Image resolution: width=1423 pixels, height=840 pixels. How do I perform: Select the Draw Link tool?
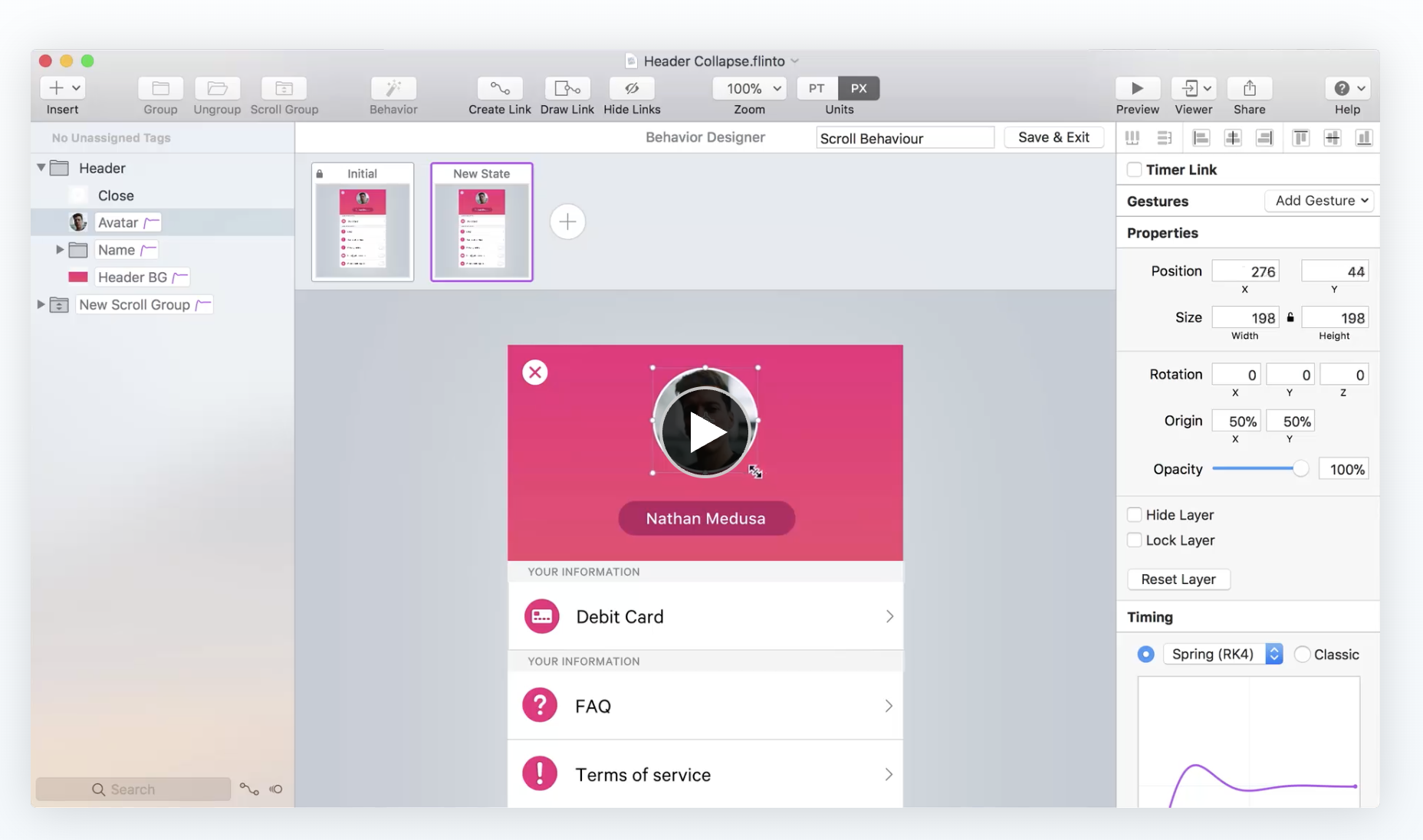(567, 88)
